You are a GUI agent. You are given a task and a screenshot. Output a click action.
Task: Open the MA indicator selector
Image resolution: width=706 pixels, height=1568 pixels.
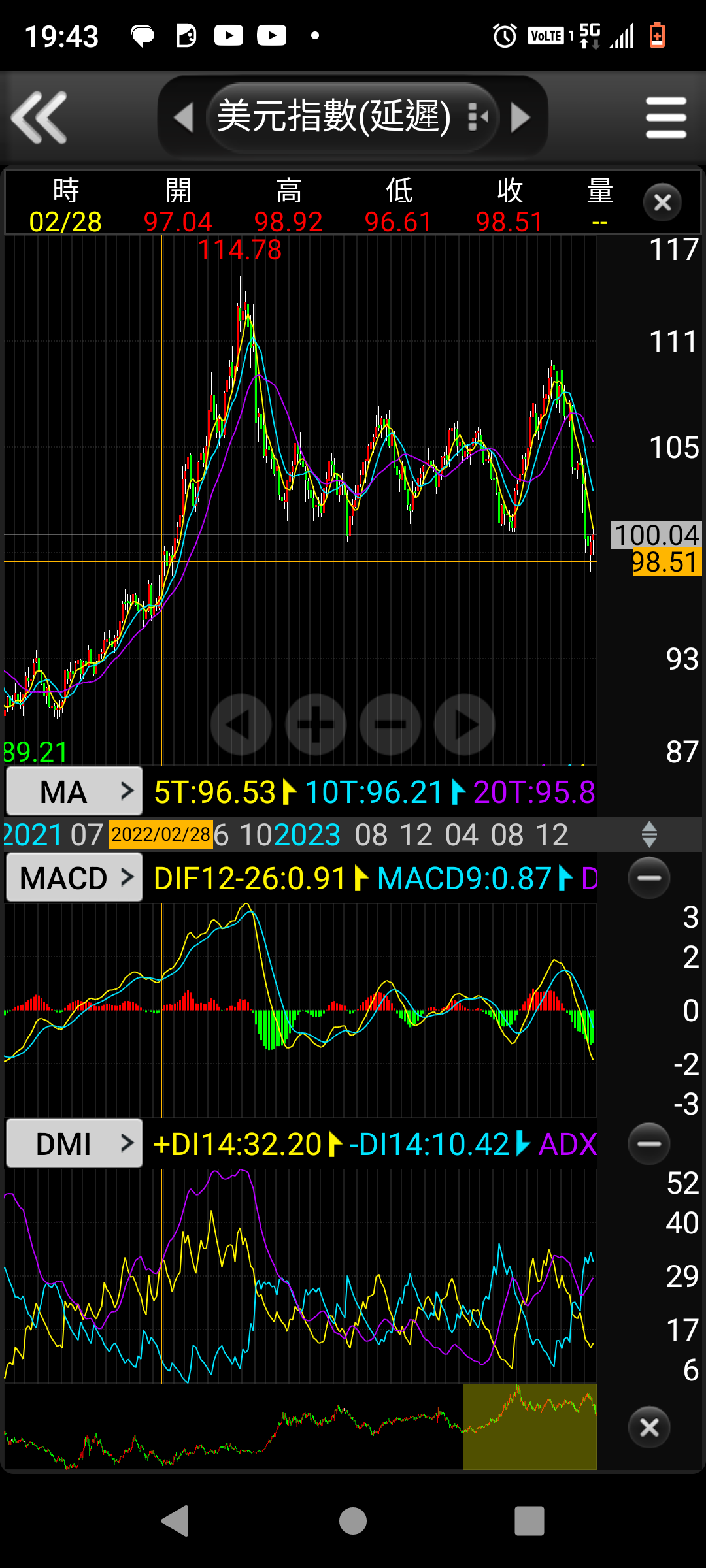(x=74, y=792)
